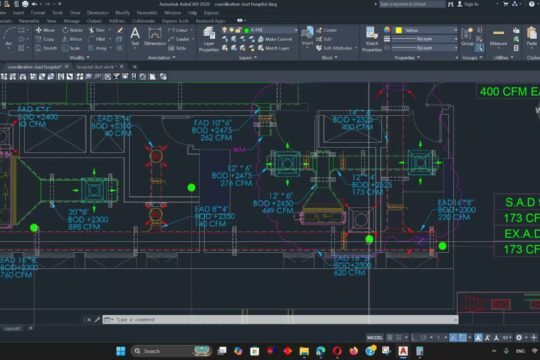
Task: Click the Match Properties tool
Action: point(372,39)
